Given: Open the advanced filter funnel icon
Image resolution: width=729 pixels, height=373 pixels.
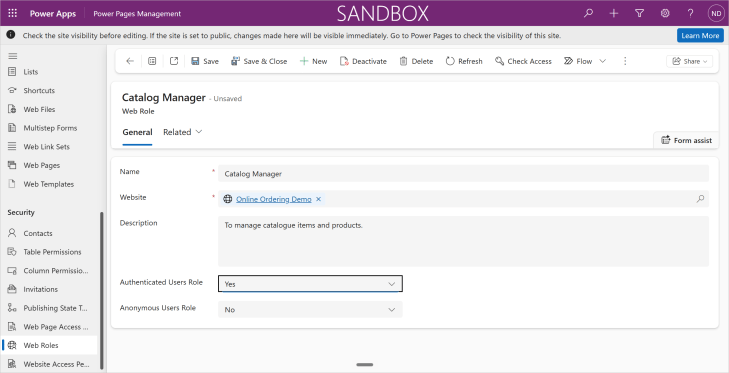Looking at the screenshot, I should [639, 13].
